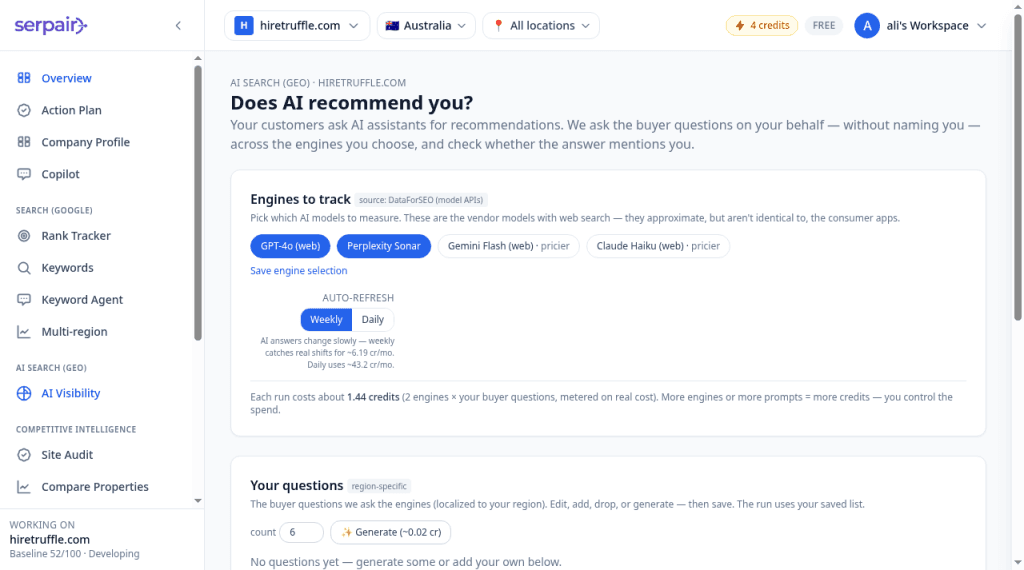Collapse the sidebar with the chevron arrow

(178, 25)
